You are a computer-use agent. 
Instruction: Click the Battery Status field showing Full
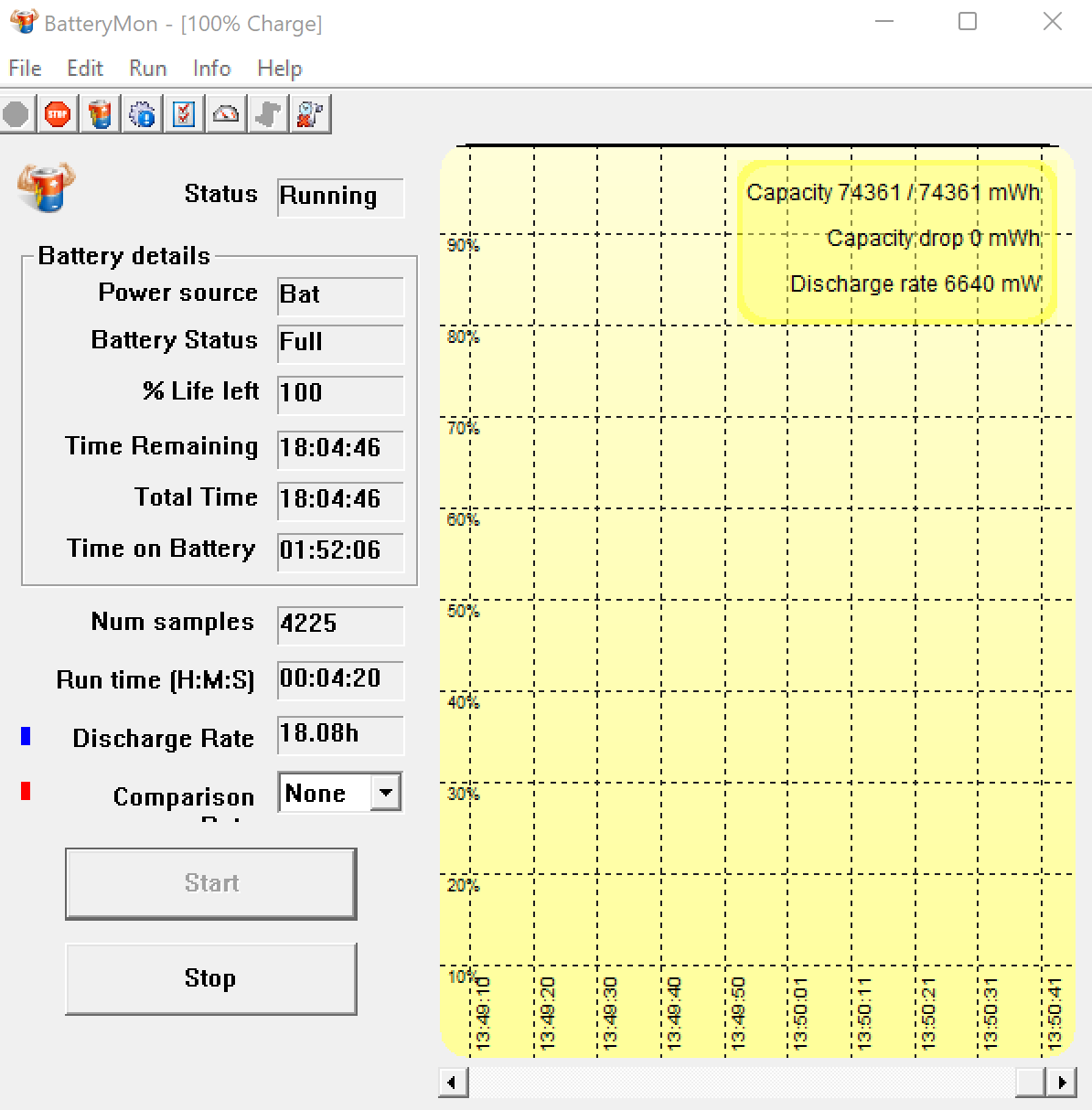(340, 344)
